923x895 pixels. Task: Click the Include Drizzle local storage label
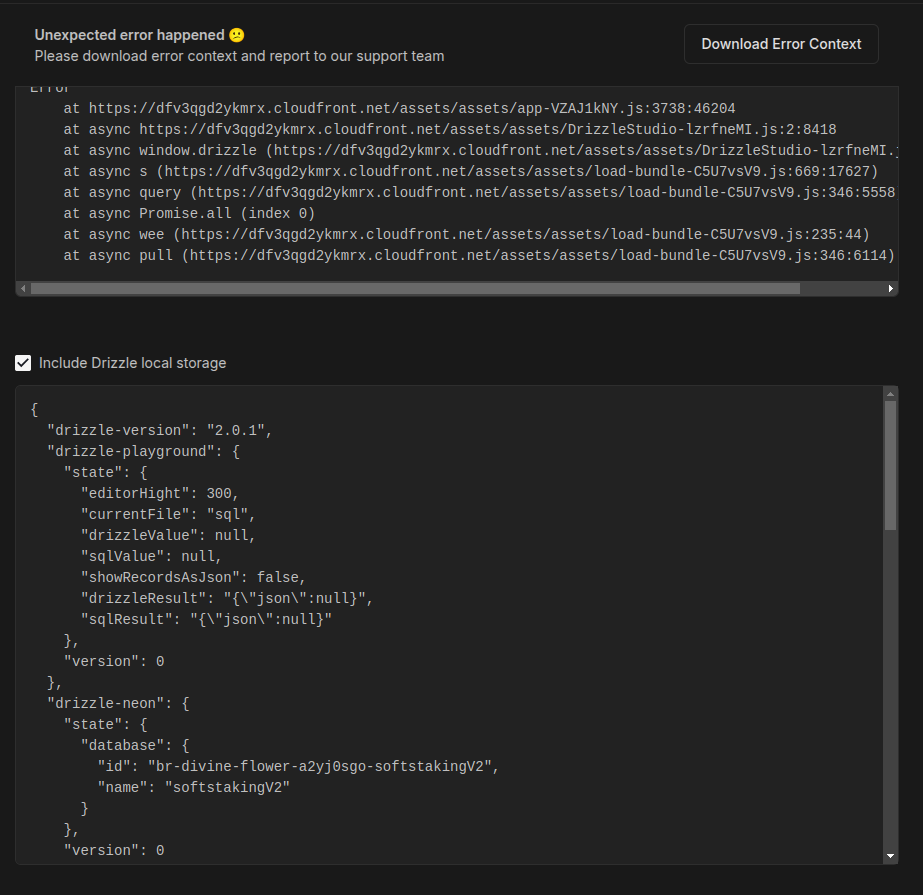132,363
